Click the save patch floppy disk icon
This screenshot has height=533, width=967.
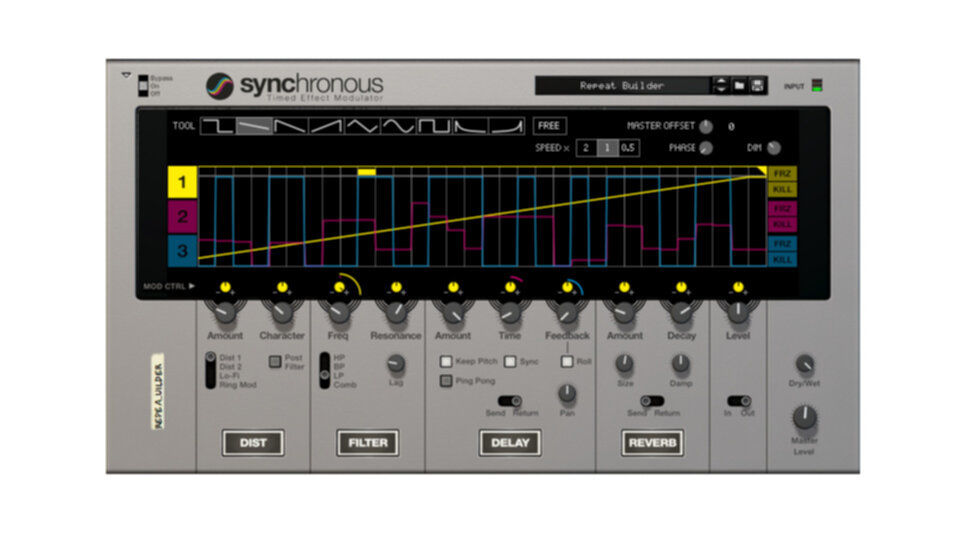[x=757, y=86]
